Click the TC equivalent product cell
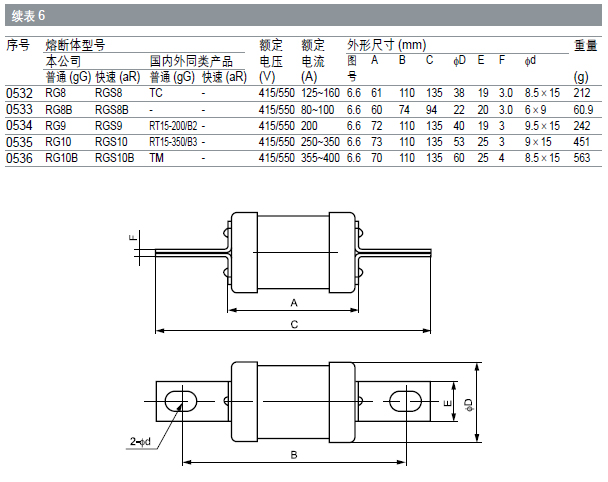The width and height of the screenshot is (608, 482). click(156, 93)
